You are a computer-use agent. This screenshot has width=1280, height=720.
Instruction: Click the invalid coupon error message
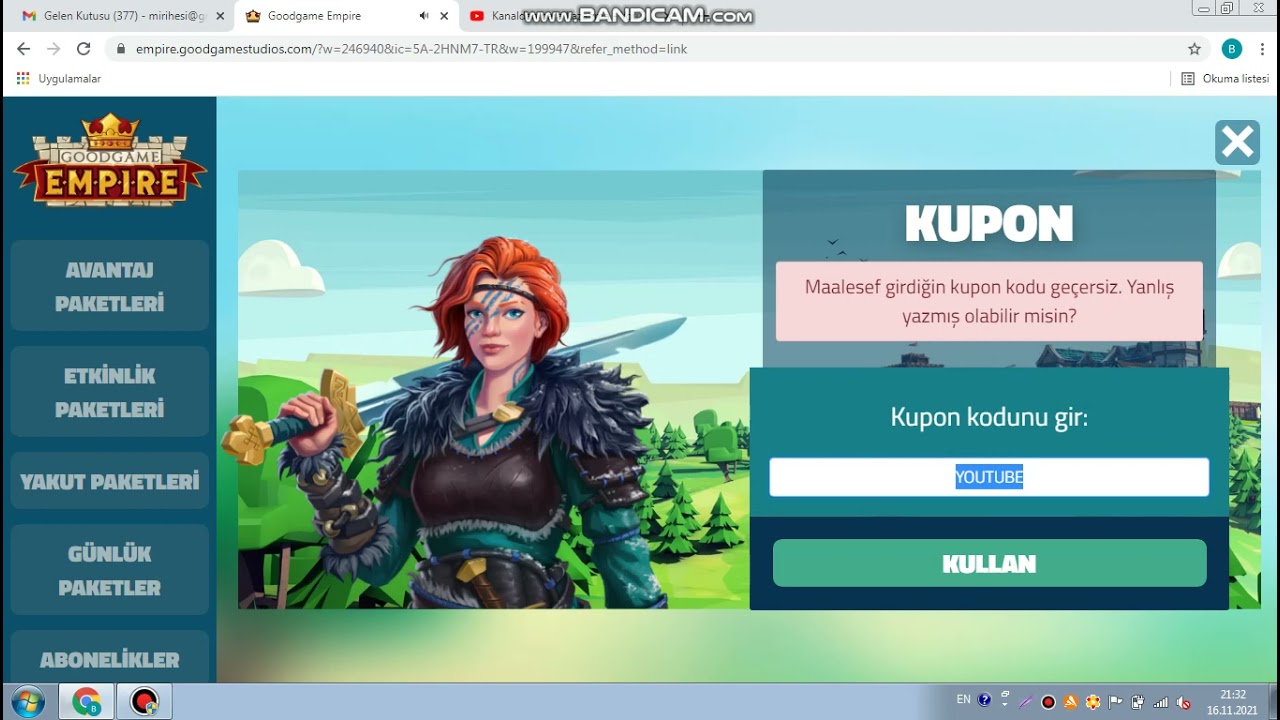989,301
